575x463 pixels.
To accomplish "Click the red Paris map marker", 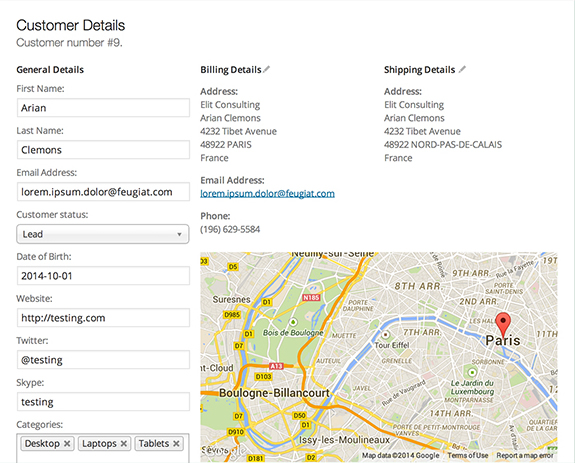I will (x=503, y=324).
